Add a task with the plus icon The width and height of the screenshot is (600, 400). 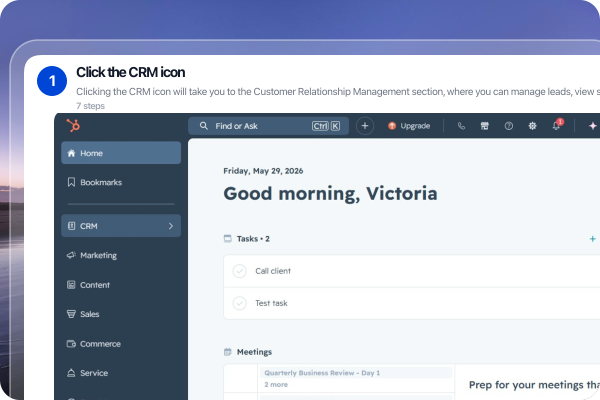592,239
